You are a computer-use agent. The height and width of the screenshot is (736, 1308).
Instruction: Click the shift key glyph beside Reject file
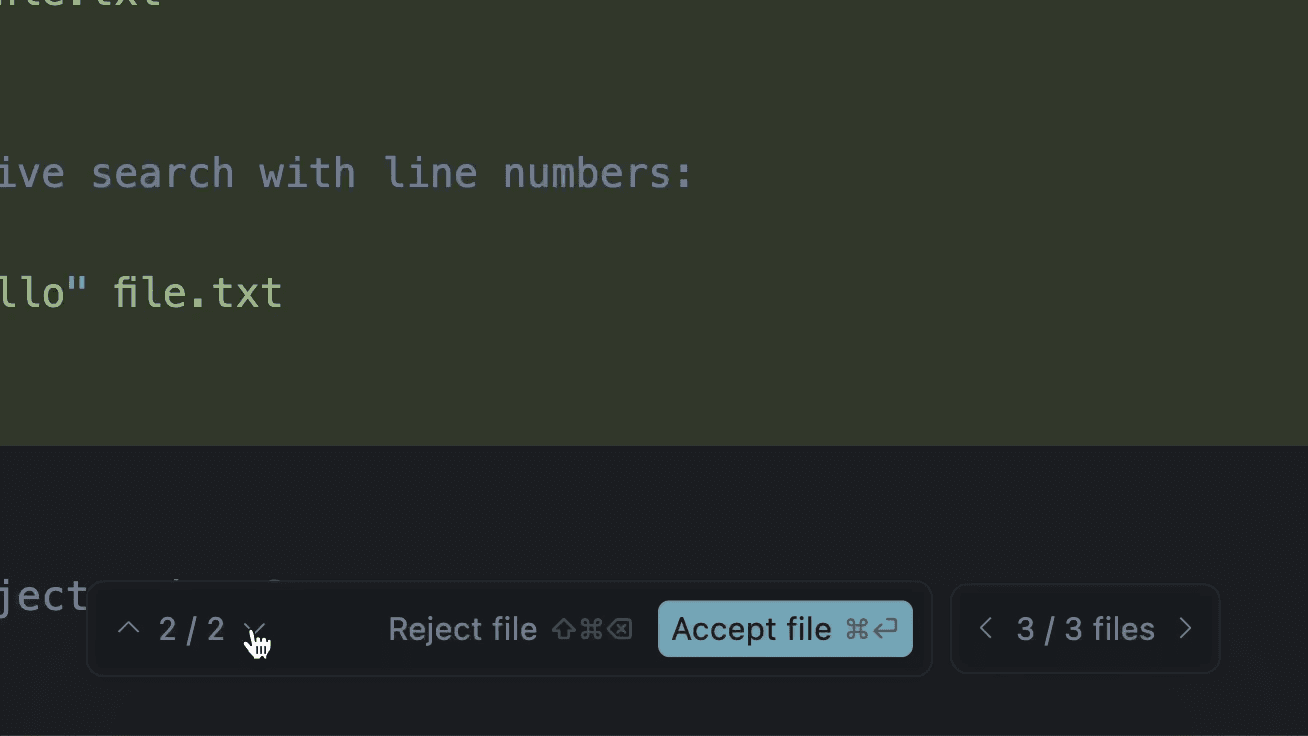(x=564, y=629)
